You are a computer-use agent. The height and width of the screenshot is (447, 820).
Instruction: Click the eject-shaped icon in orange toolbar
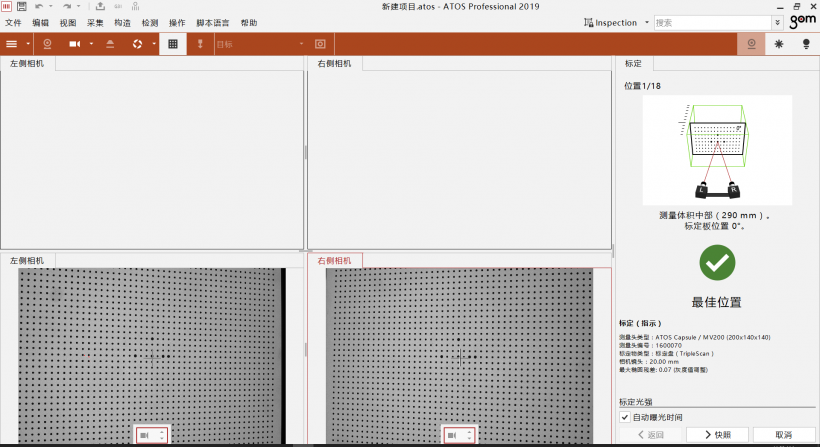(110, 44)
